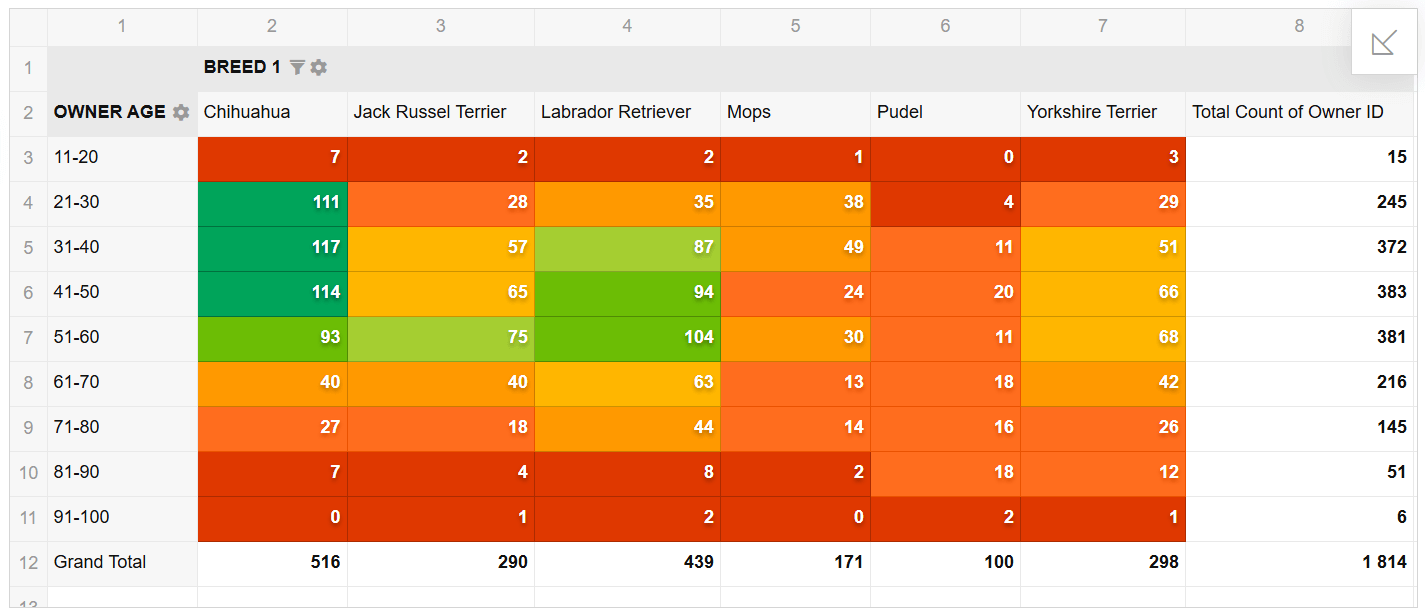Open the settings gear beside BREED 1
This screenshot has width=1425, height=615.
click(318, 67)
